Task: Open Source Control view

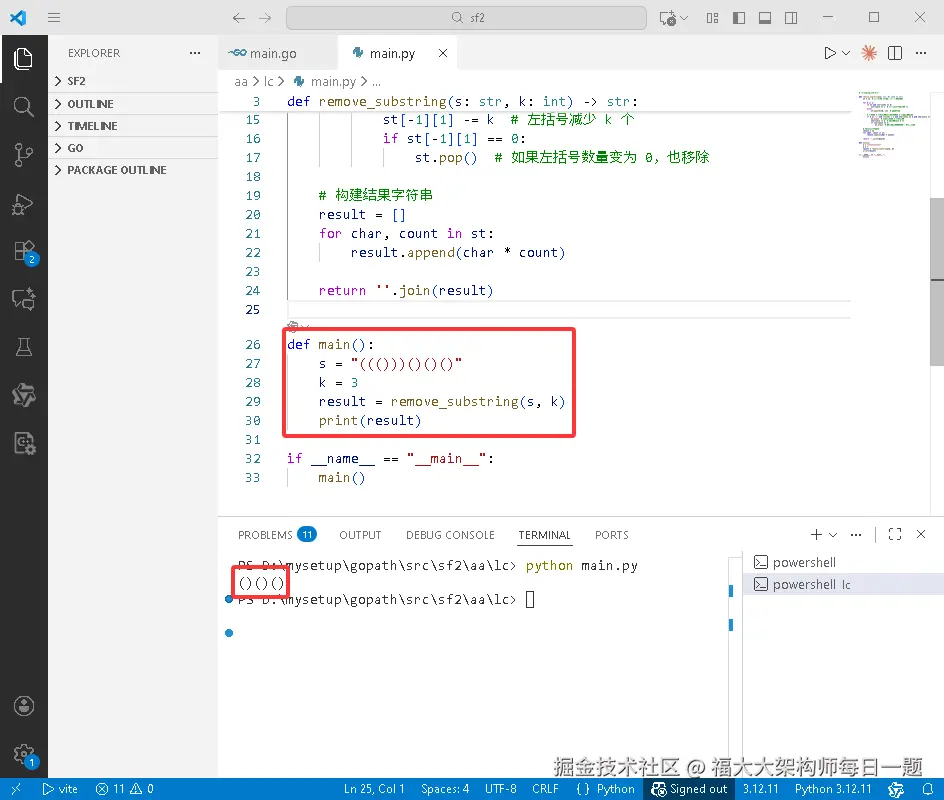Action: coord(23,155)
